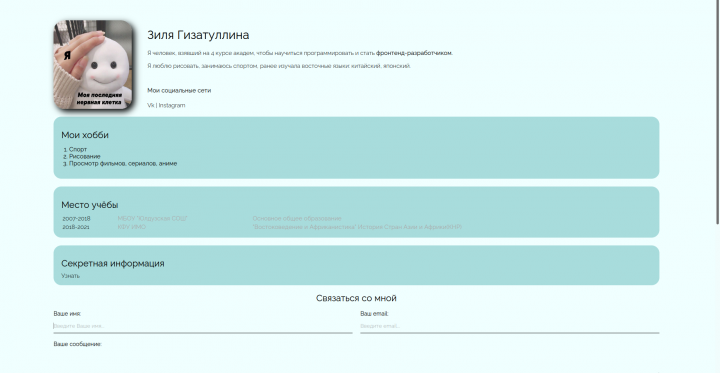Click the Ваше имя label
Screen dimensions: 720x373
pyautogui.click(x=67, y=314)
